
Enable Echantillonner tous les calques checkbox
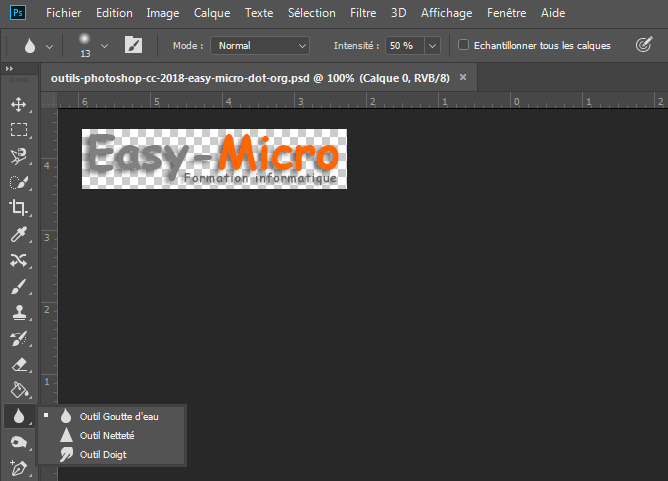click(463, 45)
